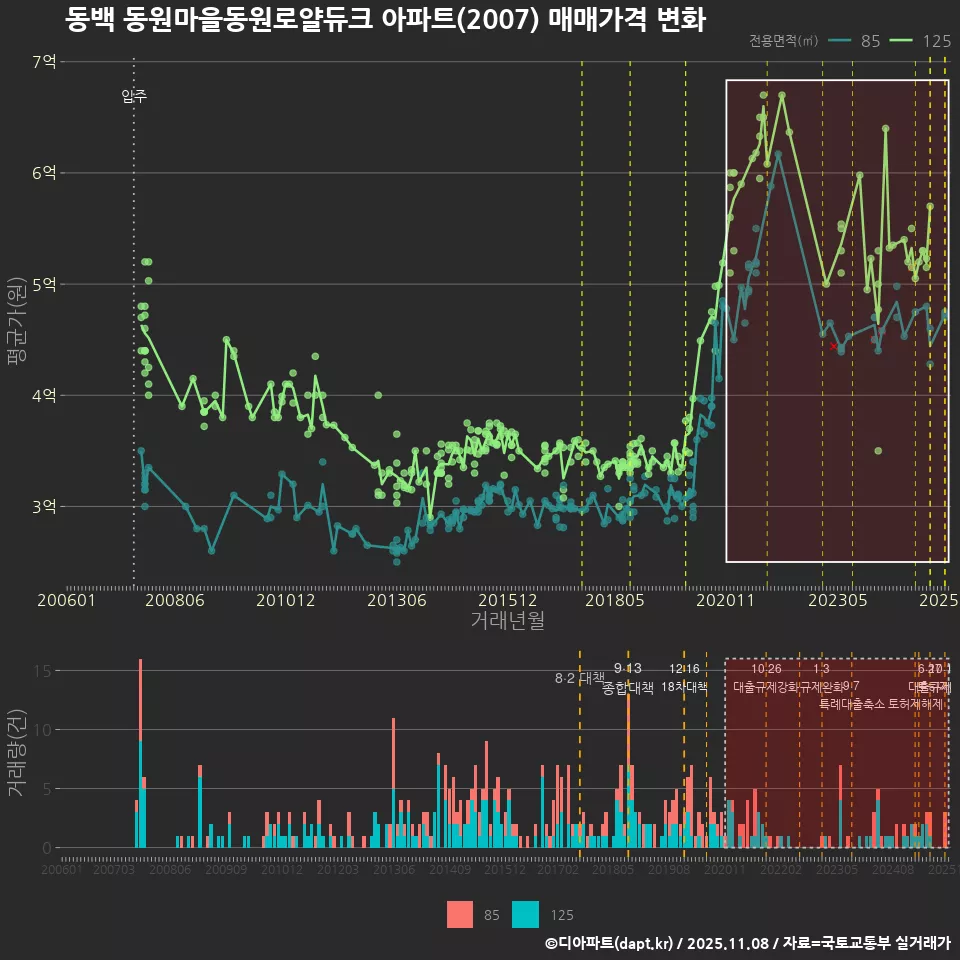Click the red 85 legend swatch
The image size is (960, 960).
click(x=460, y=914)
